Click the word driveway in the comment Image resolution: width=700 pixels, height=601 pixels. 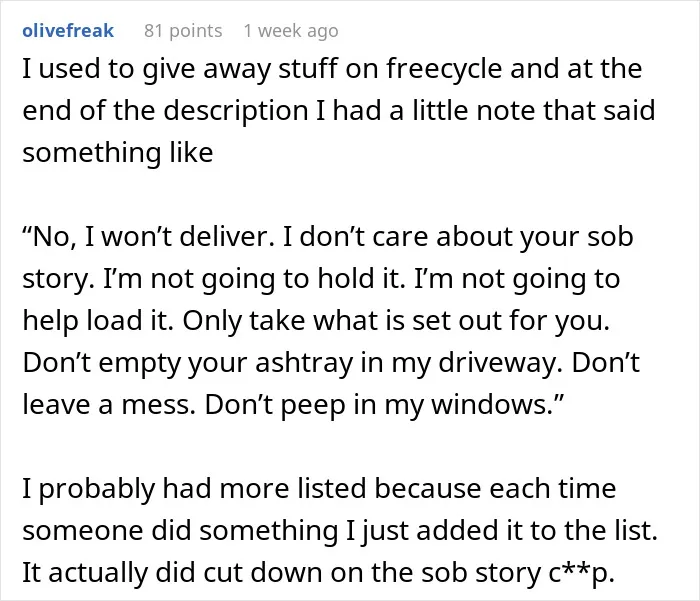[501, 363]
